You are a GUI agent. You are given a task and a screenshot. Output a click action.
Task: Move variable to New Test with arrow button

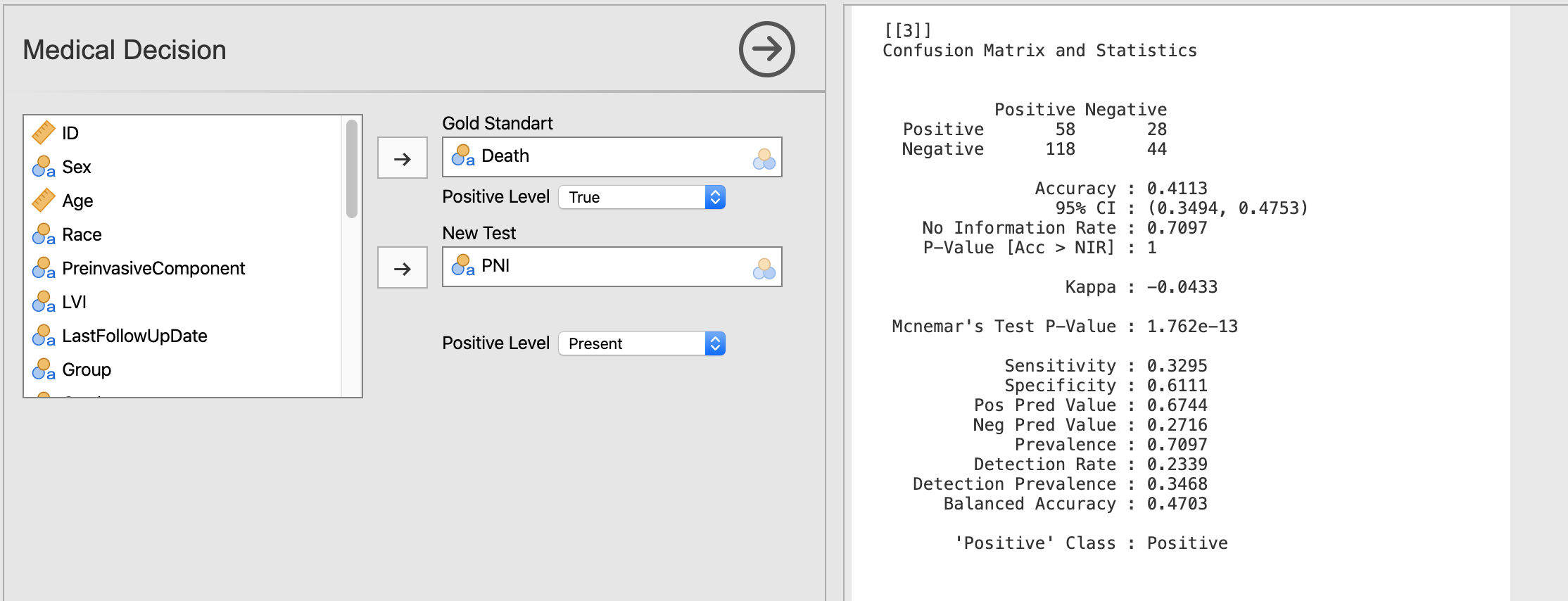(x=403, y=268)
